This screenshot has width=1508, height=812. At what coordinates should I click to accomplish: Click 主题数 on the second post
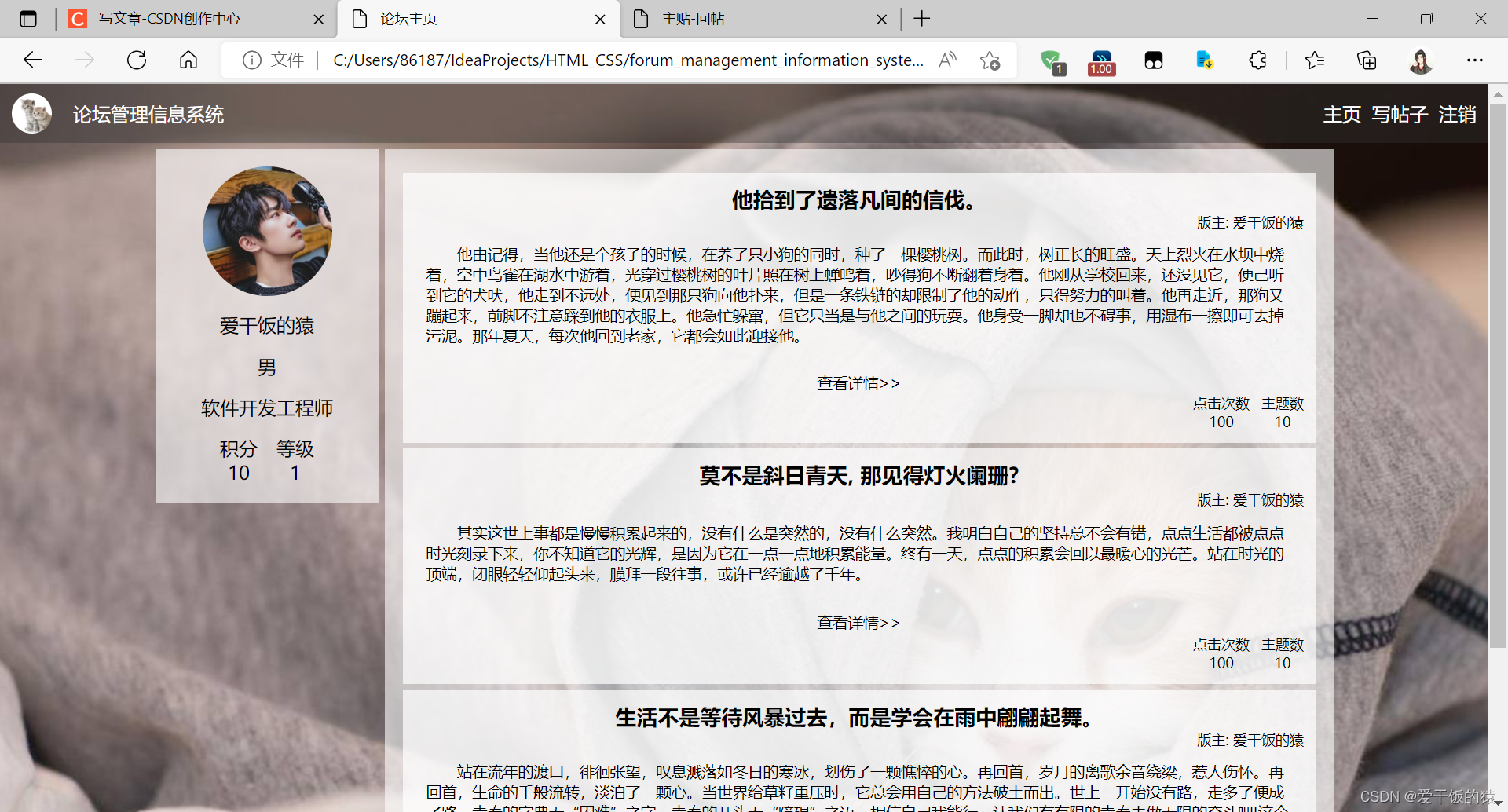coord(1283,645)
